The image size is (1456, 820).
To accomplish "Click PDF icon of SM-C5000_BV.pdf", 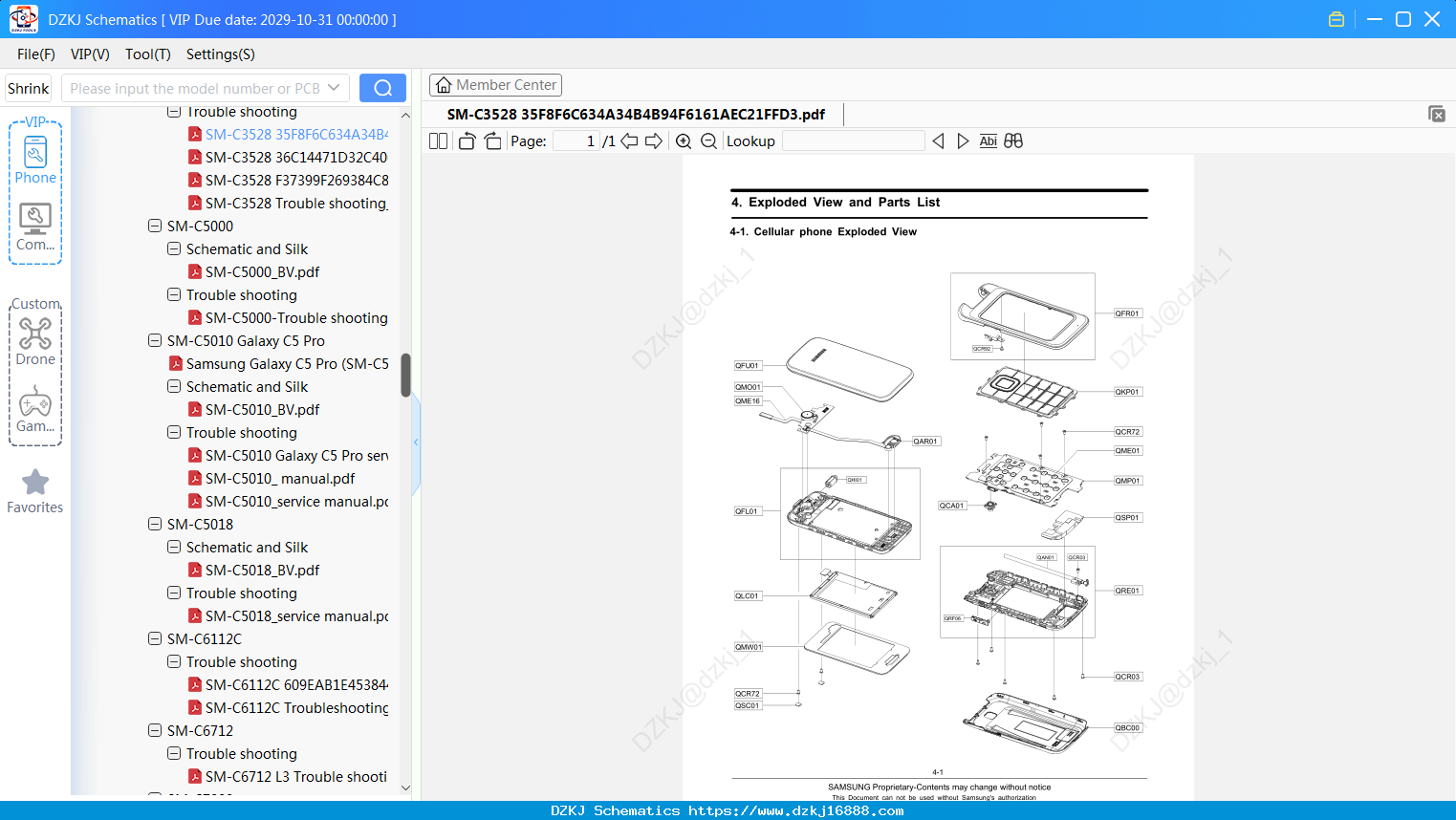I will (x=195, y=272).
